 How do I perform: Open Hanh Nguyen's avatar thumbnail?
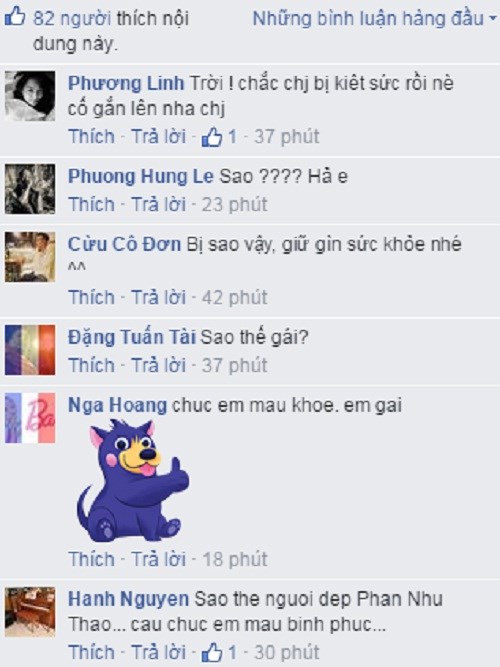30,612
